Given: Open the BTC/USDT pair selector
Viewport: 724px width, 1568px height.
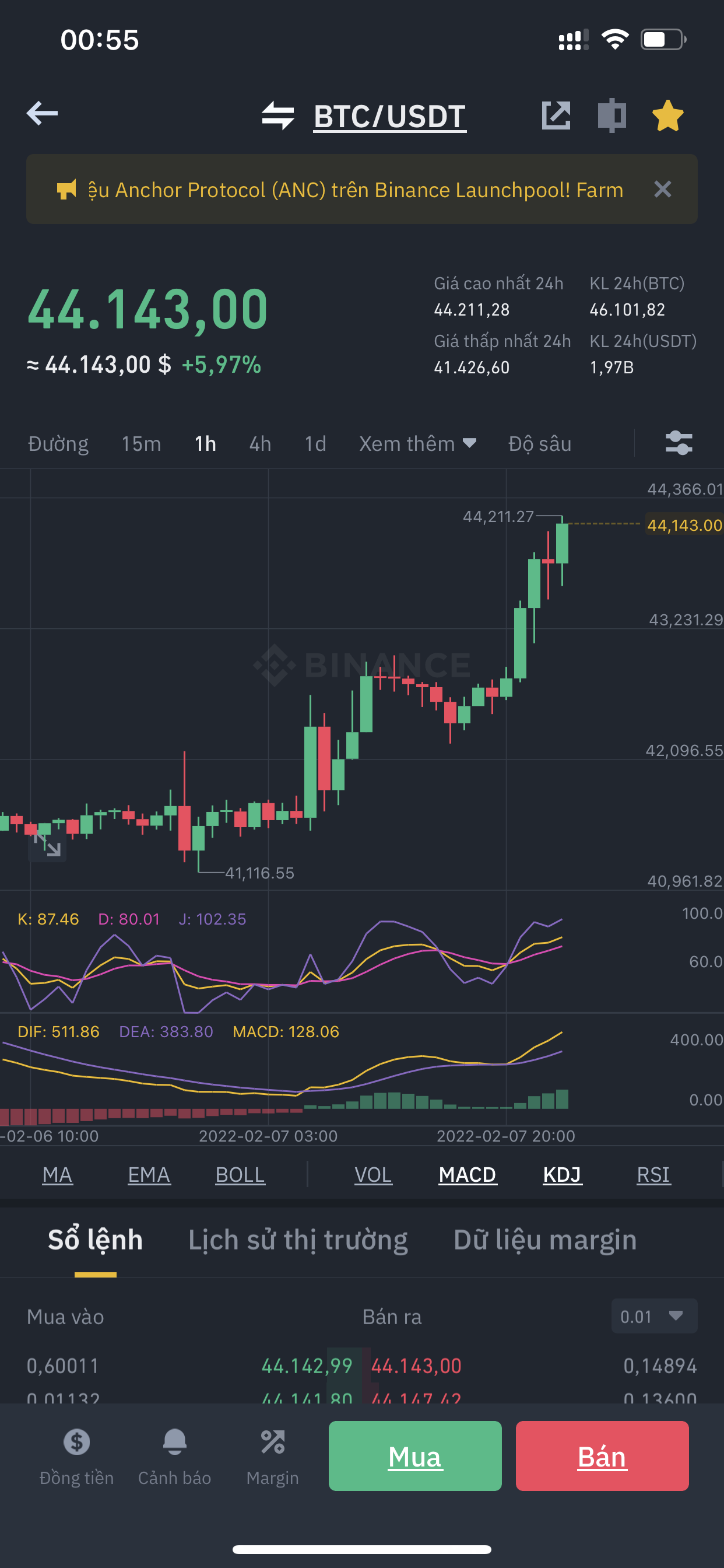Looking at the screenshot, I should (x=389, y=116).
